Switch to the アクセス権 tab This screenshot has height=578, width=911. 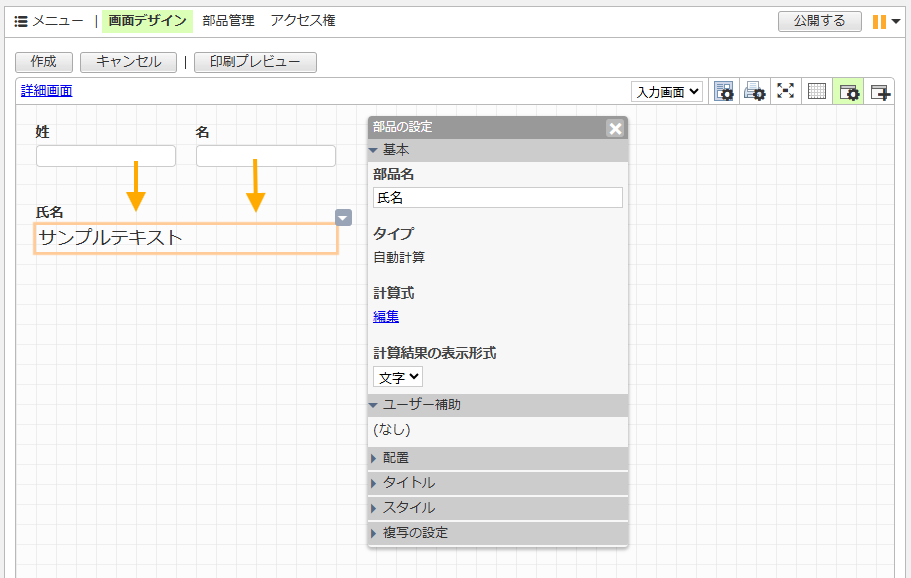pos(302,21)
